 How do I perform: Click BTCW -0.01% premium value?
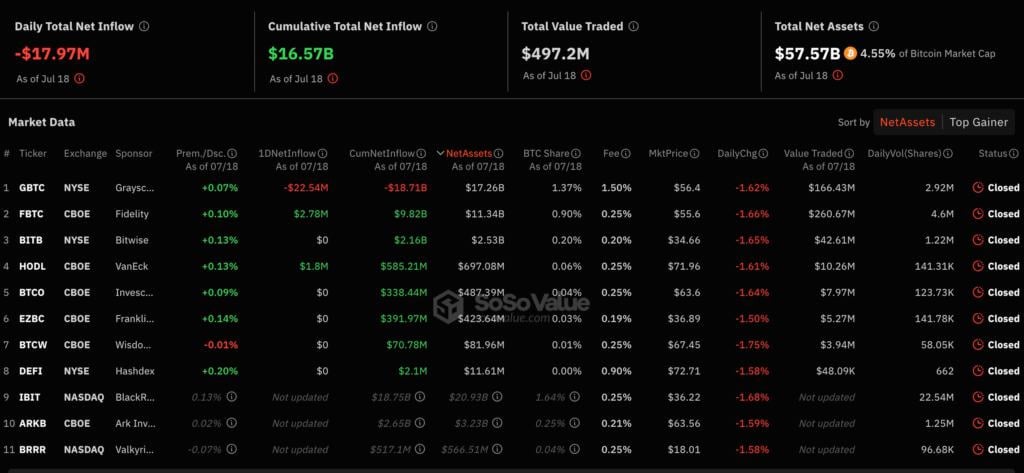click(x=221, y=345)
